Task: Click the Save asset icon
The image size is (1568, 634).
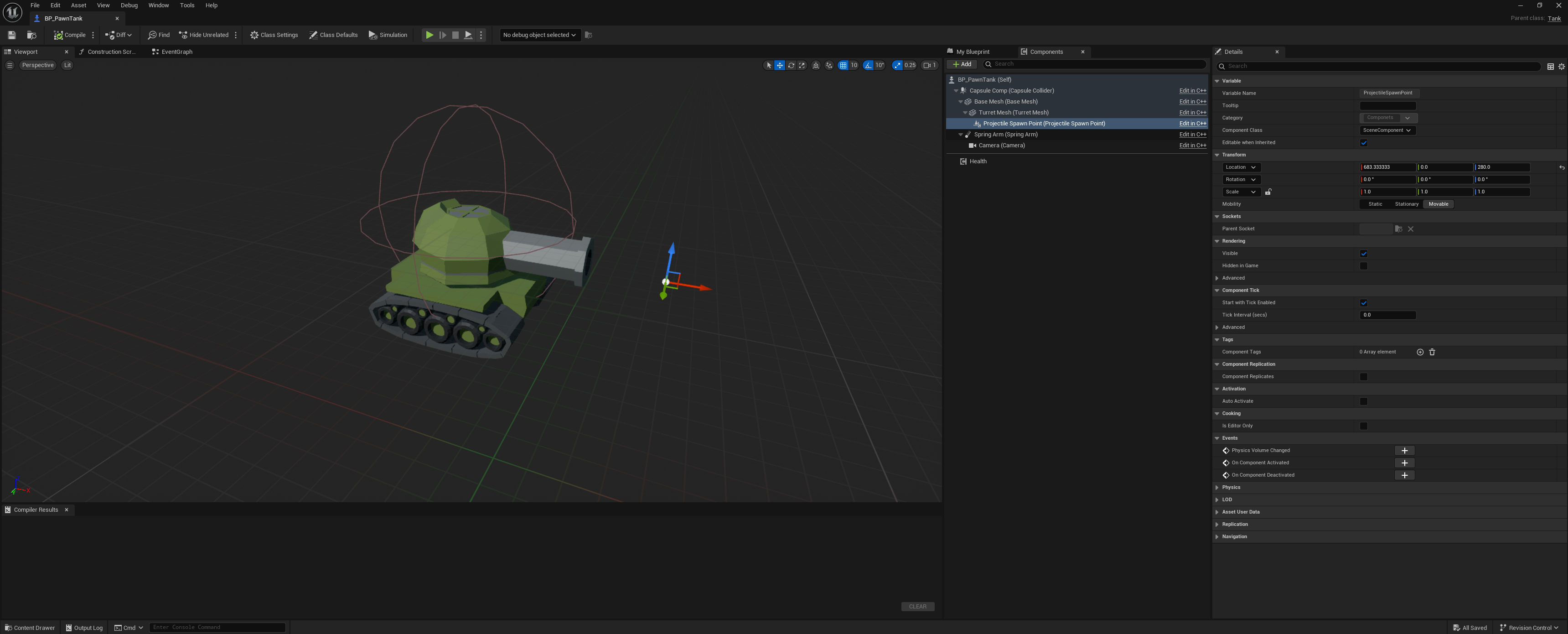Action: pyautogui.click(x=11, y=35)
